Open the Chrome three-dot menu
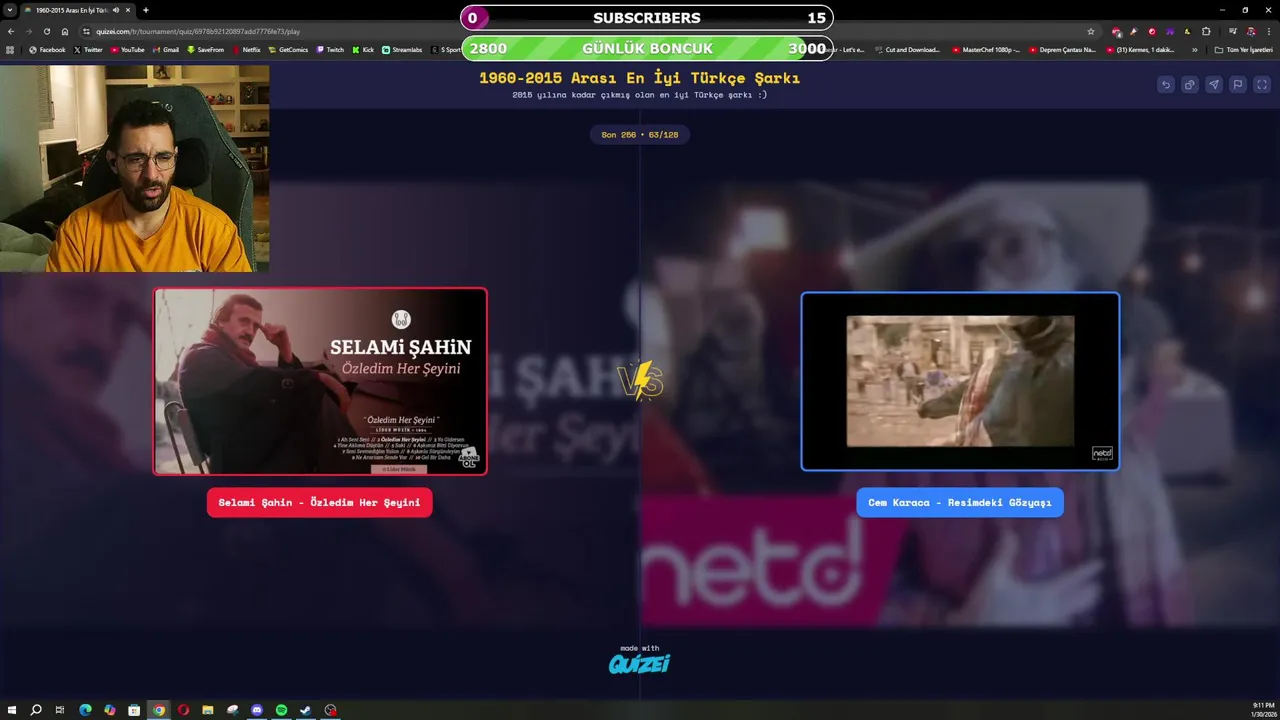Viewport: 1280px width, 720px height. pyautogui.click(x=1268, y=31)
